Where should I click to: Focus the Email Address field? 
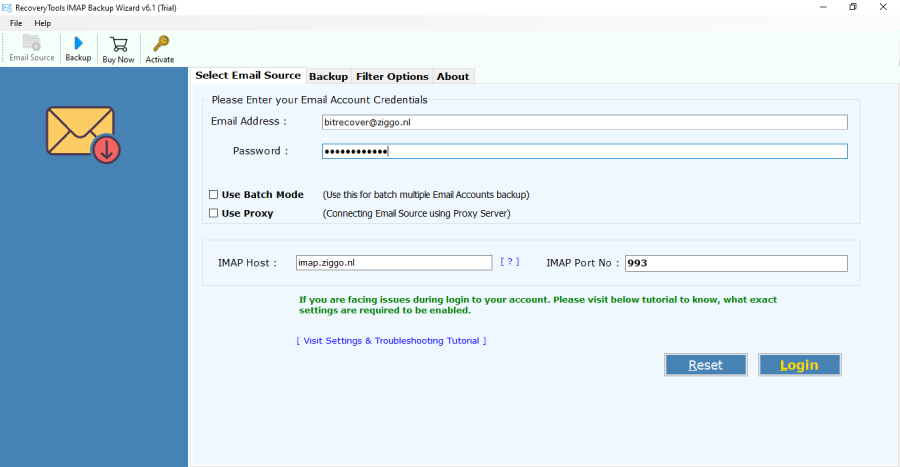tap(584, 122)
